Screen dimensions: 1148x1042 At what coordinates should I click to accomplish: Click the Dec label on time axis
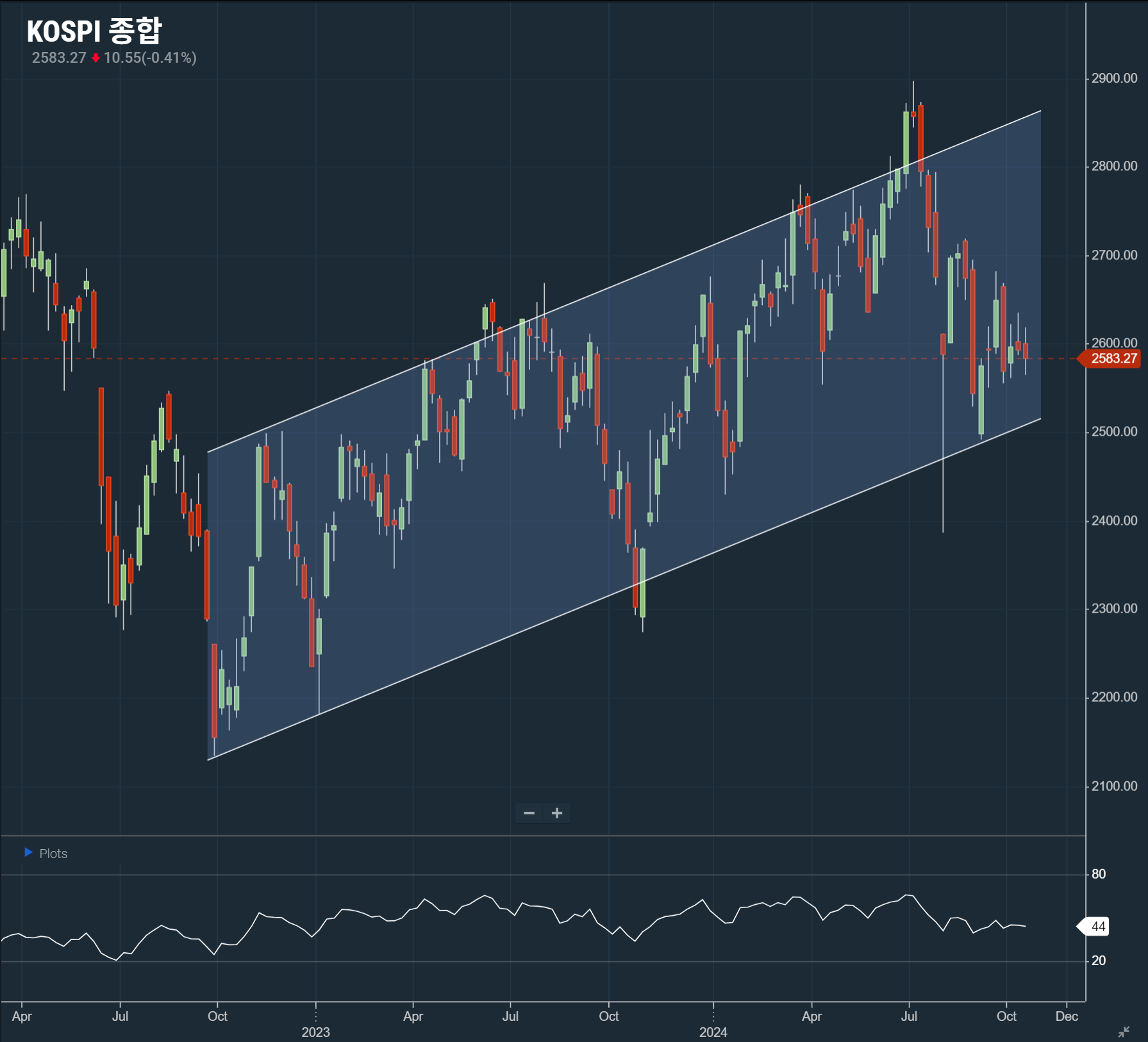[x=1067, y=1016]
